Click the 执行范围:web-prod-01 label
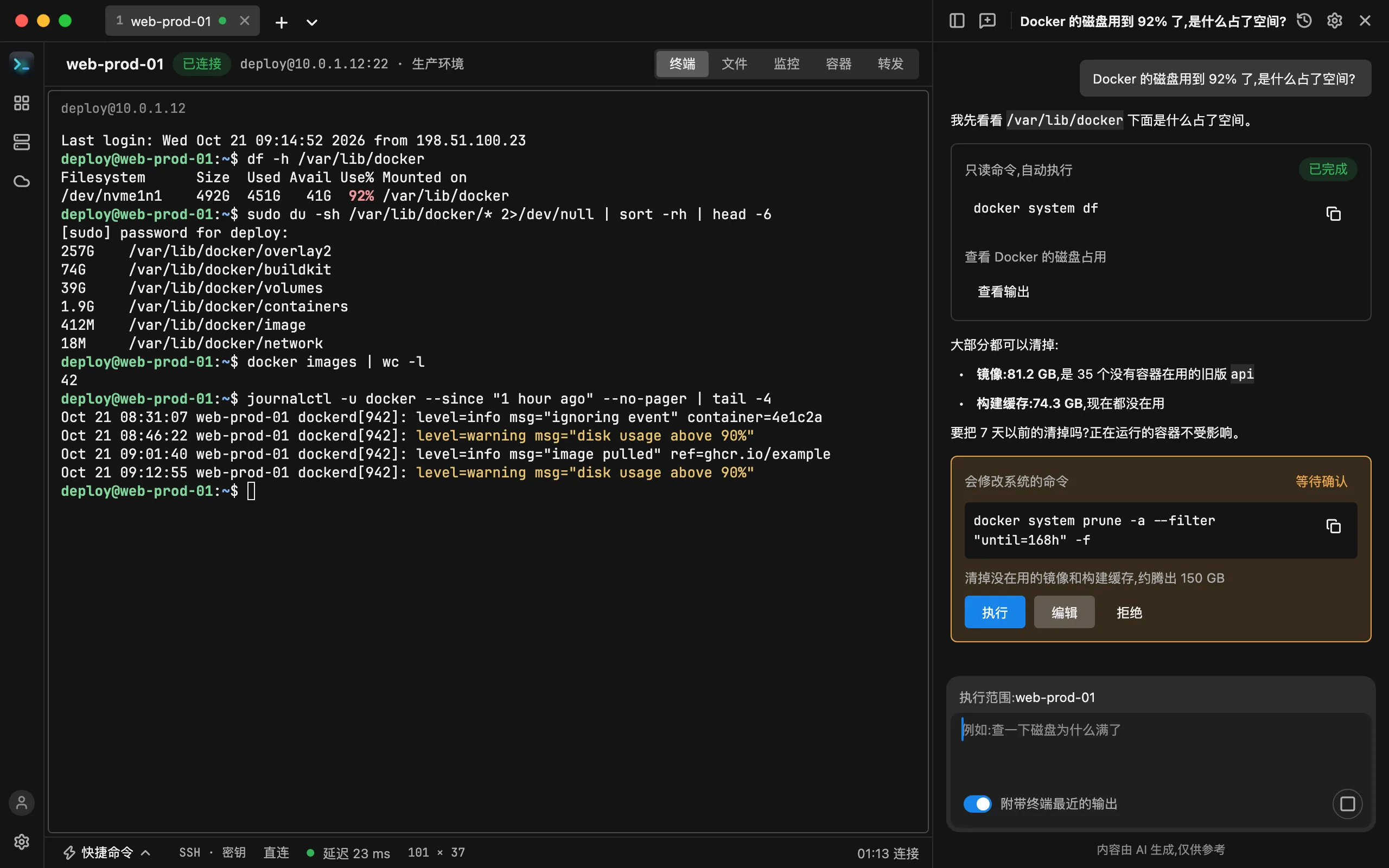 1027,698
